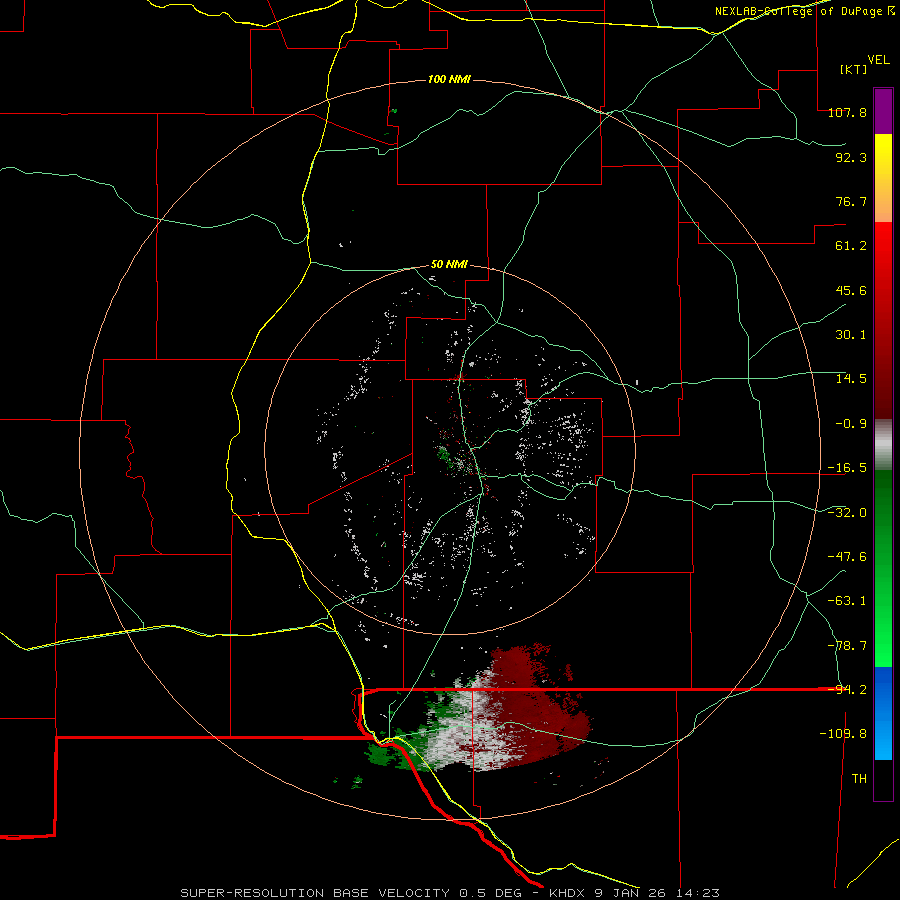Image resolution: width=900 pixels, height=900 pixels.
Task: Click the Super-Resolution Base Velocity caption
Action: (450, 893)
